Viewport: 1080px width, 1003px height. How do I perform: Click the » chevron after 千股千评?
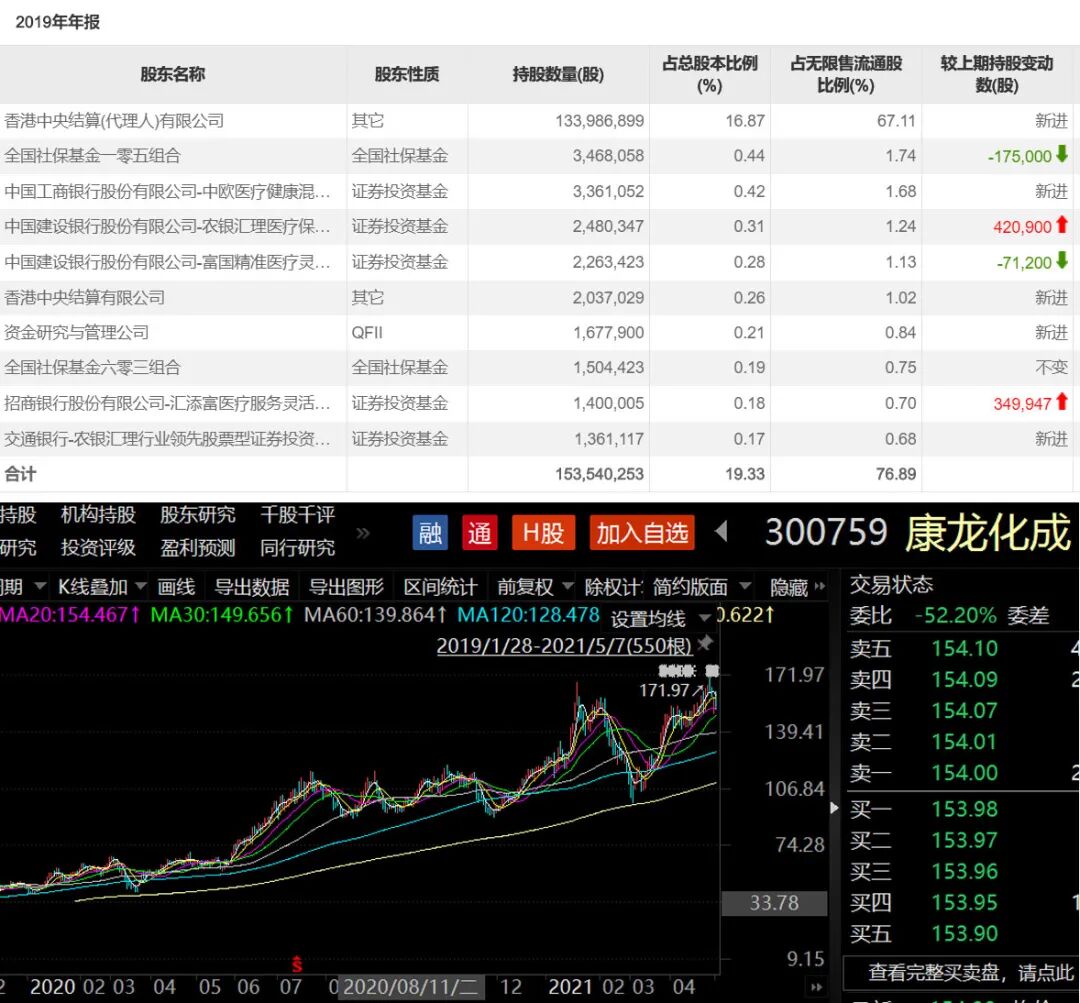(x=363, y=532)
